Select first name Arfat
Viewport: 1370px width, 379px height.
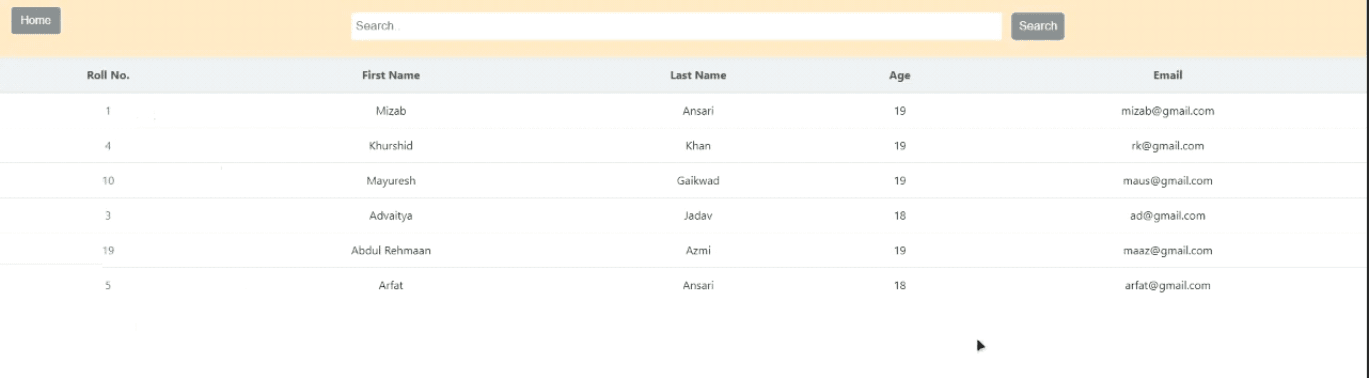391,286
